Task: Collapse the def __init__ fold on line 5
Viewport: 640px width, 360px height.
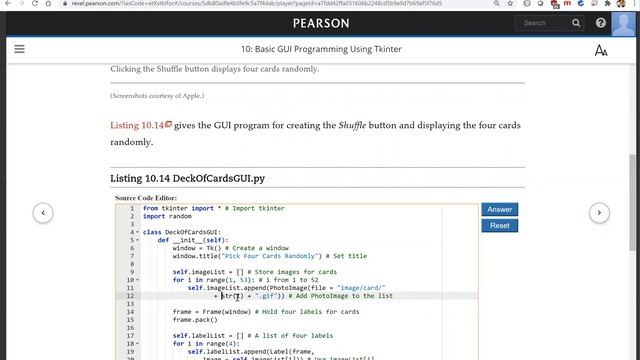Action: pyautogui.click(x=138, y=240)
